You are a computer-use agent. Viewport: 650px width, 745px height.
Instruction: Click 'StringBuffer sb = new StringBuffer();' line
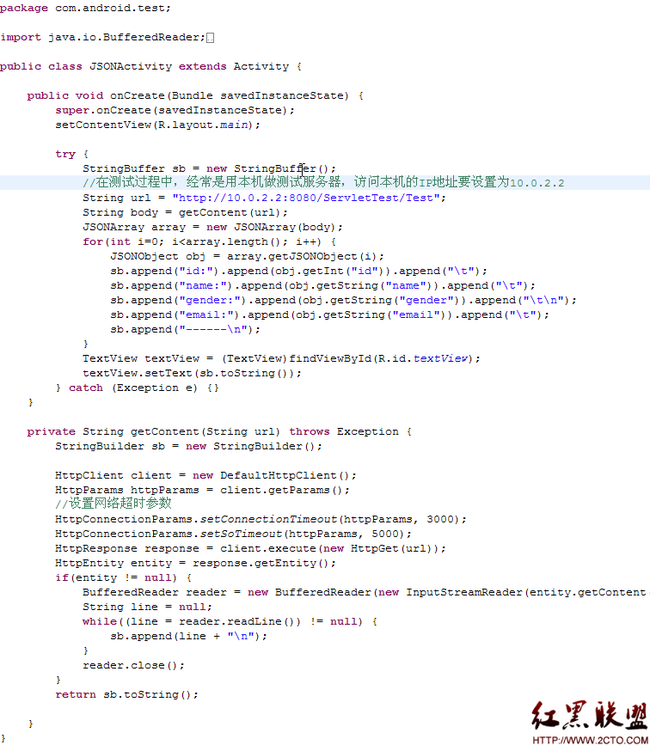209,169
